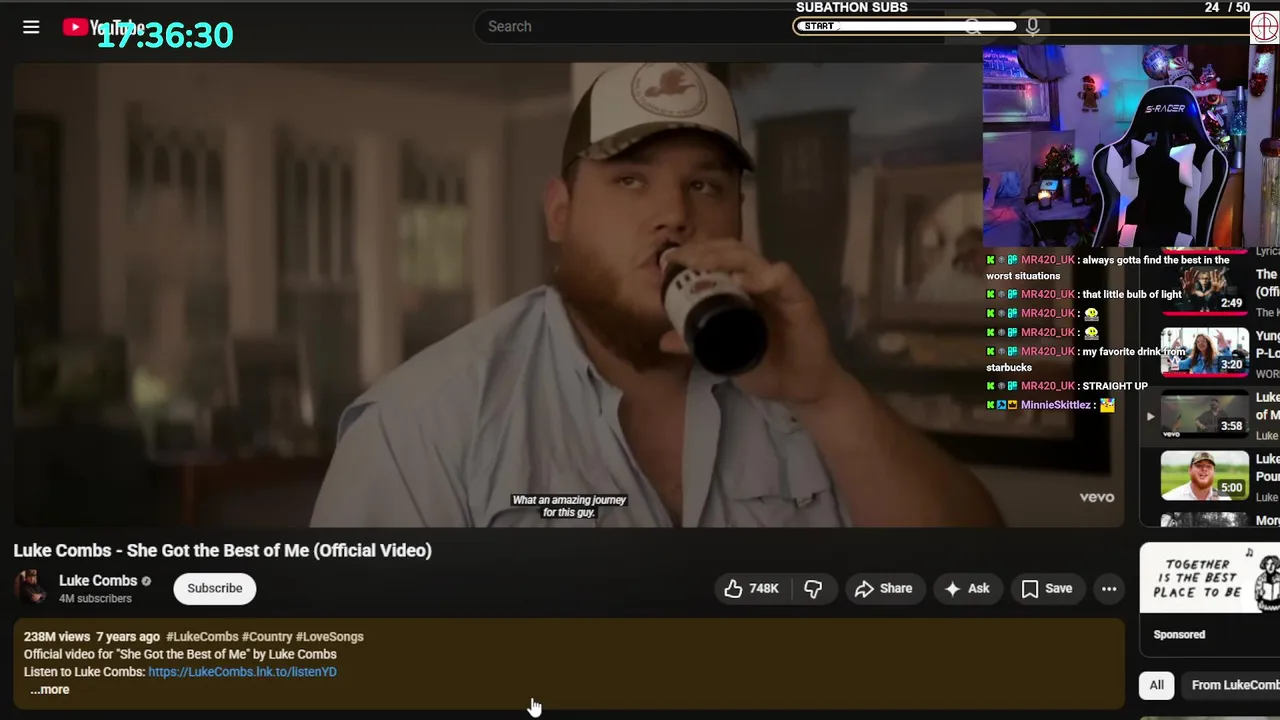Expand description with ...more
1280x720 pixels.
click(50, 689)
